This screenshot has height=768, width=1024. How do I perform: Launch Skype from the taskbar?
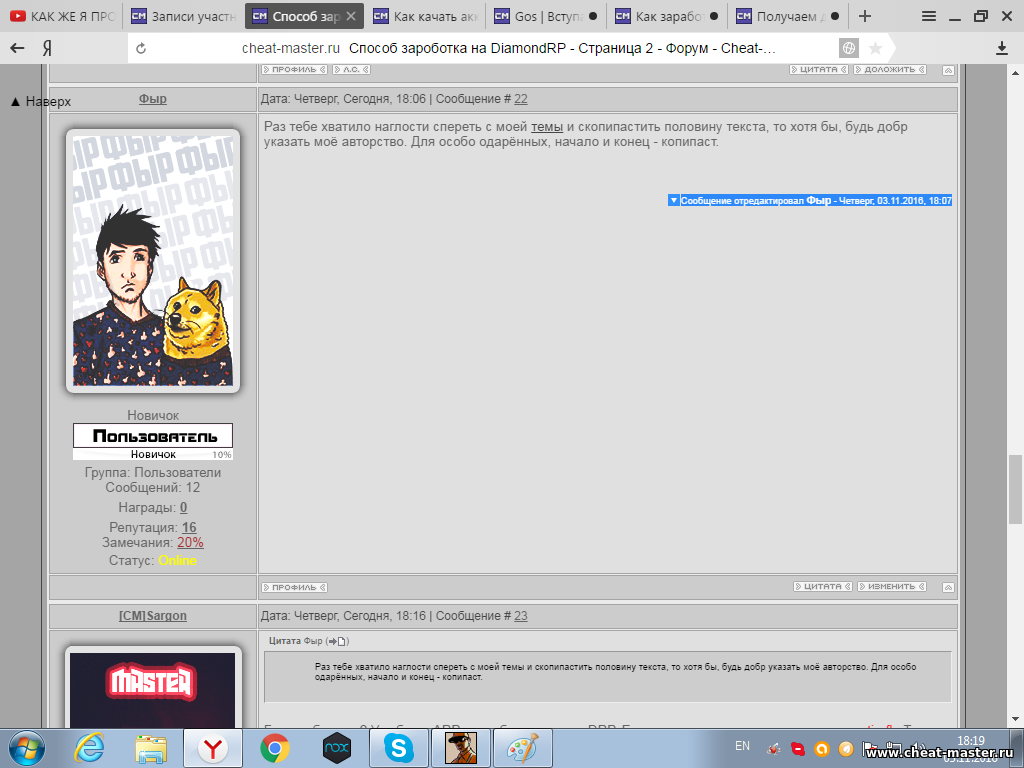tap(399, 747)
